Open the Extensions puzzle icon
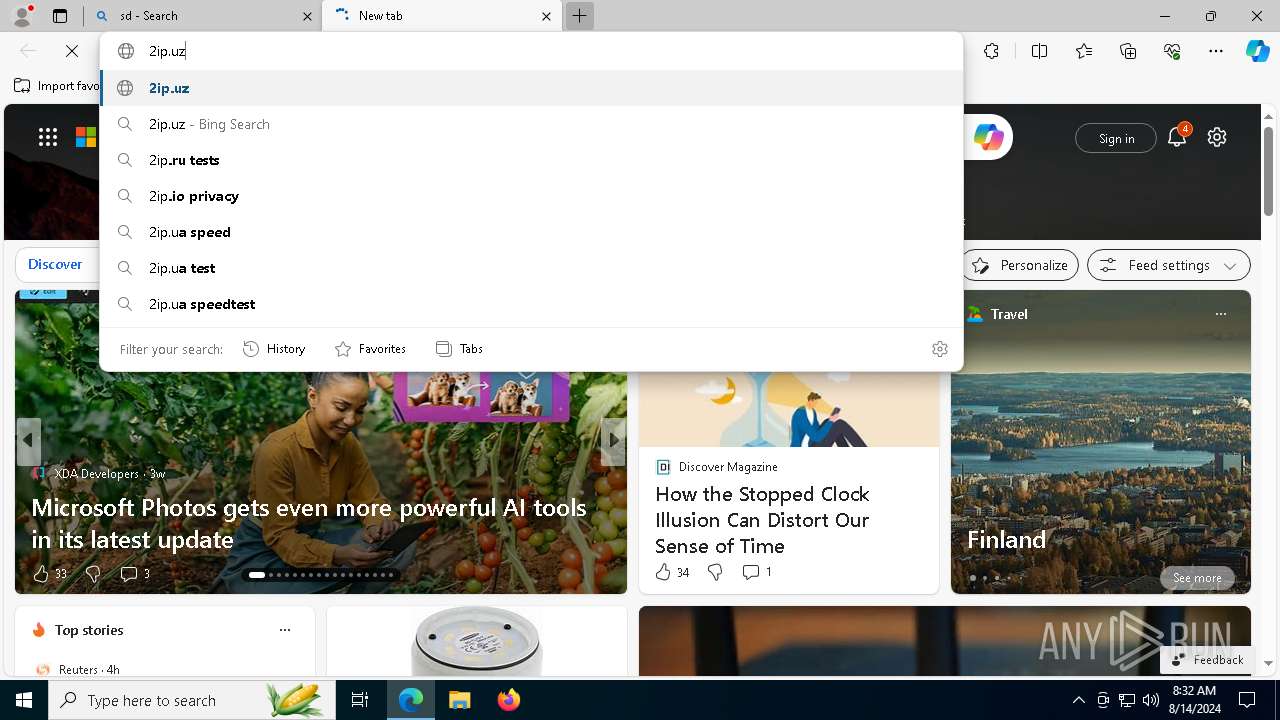Screen dimensions: 1280x720 coord(991,51)
